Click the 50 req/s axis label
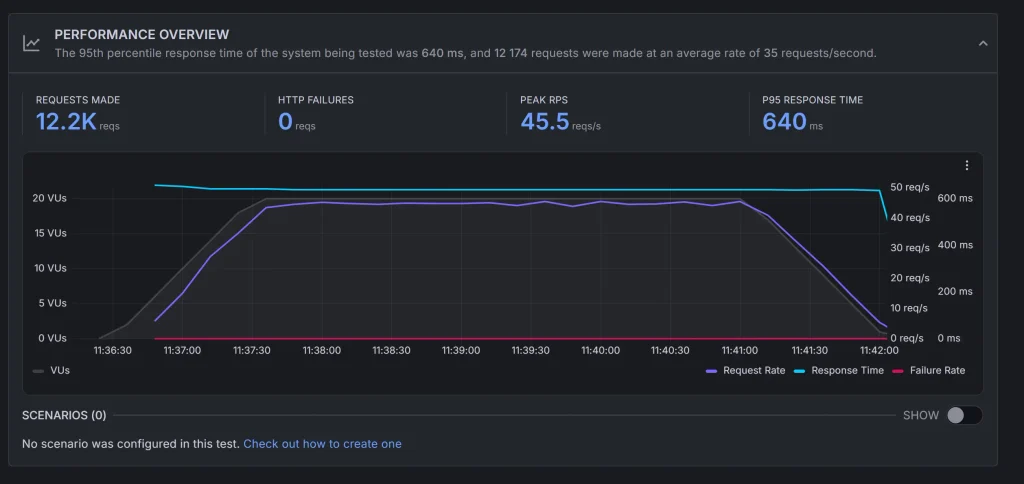 (910, 187)
